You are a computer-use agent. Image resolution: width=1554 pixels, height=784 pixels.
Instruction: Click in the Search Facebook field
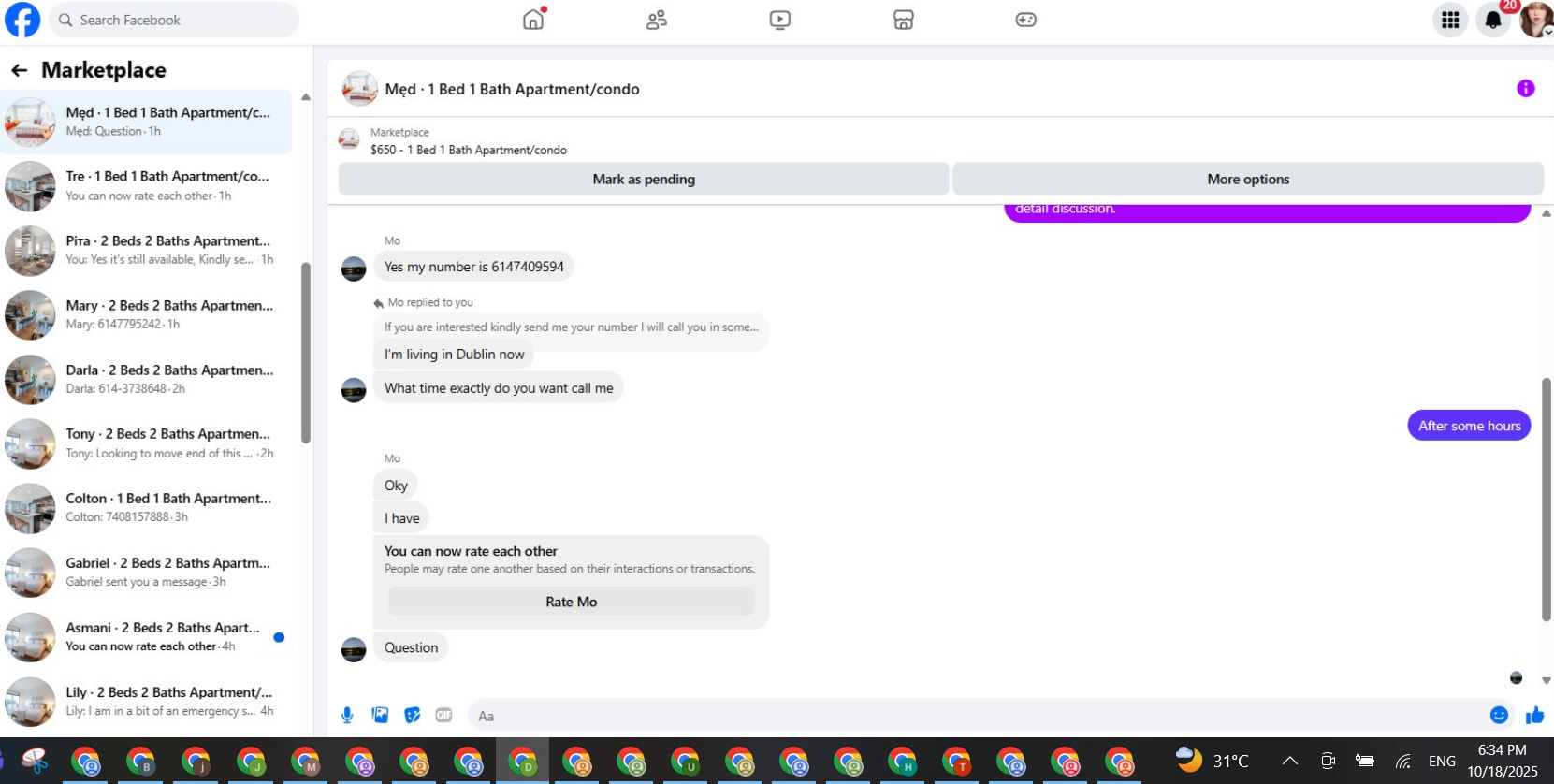tap(174, 20)
